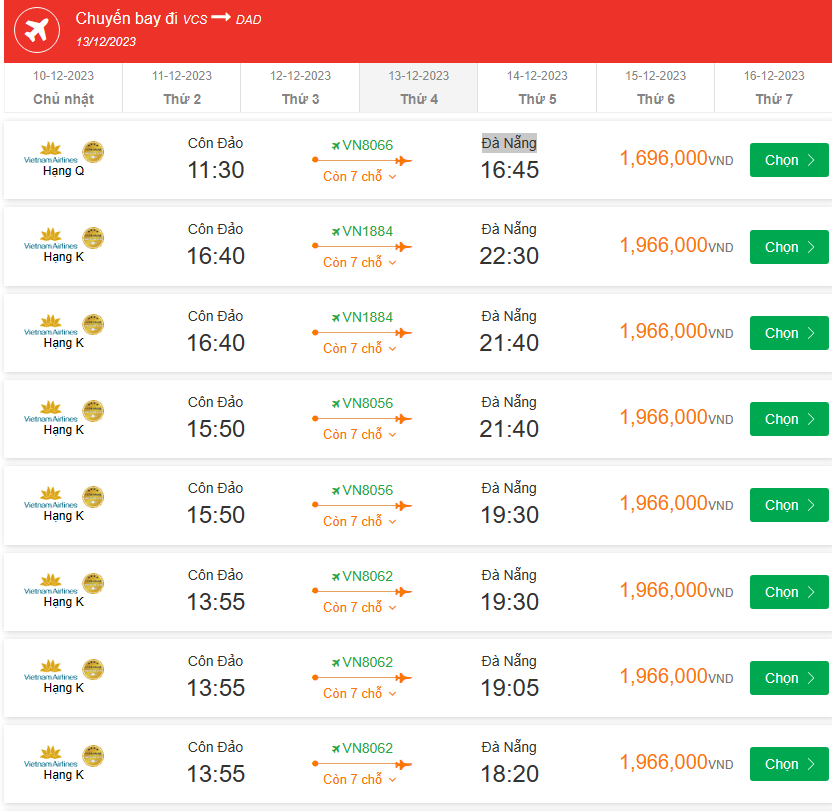The image size is (832, 811).
Task: Go to the 16-12-2023 Thứ 7 date tab
Action: click(x=773, y=88)
